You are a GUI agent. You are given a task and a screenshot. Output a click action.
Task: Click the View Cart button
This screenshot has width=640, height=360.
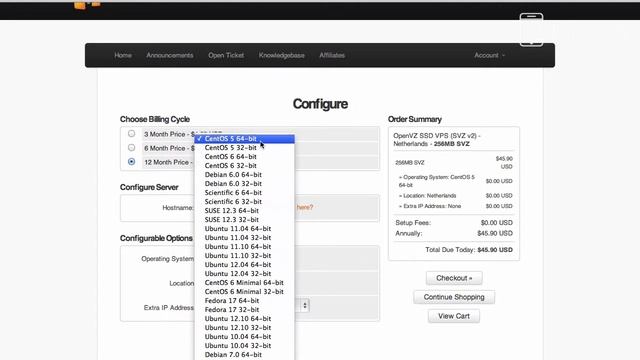454,316
